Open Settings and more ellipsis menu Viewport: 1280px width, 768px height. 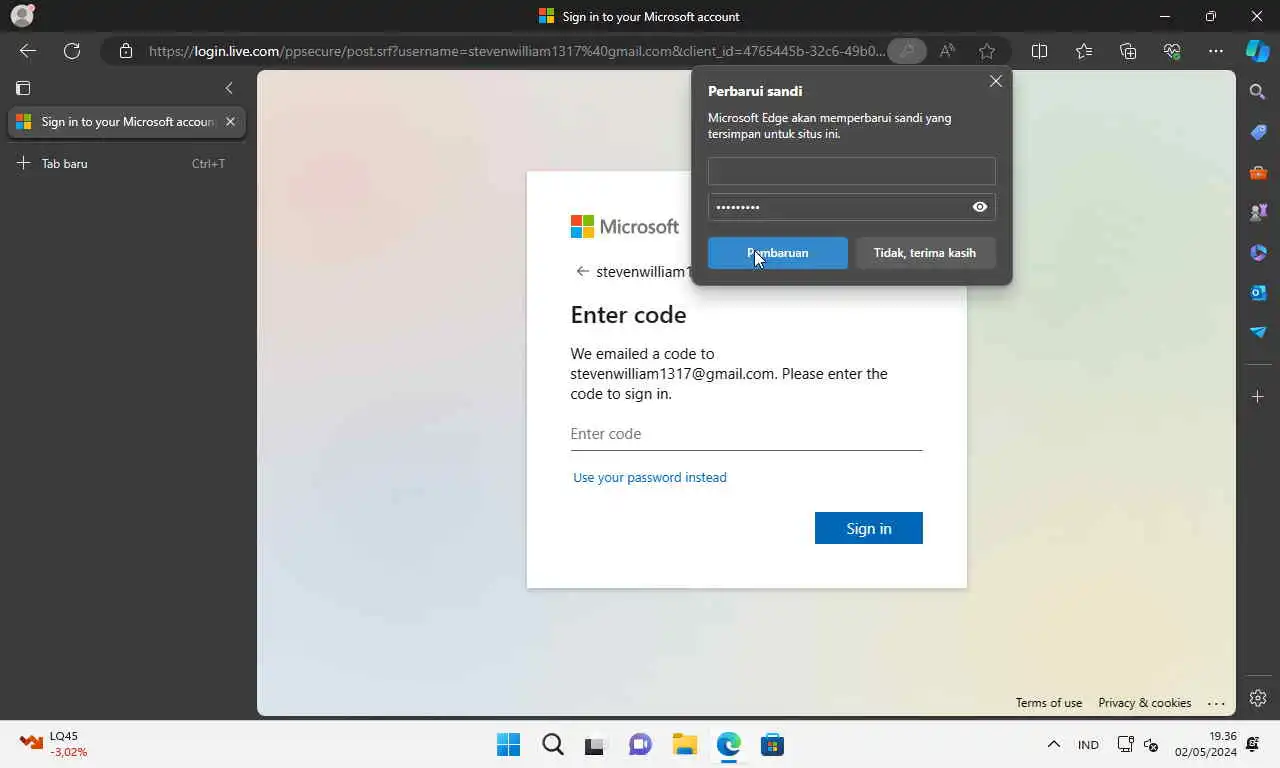(x=1216, y=51)
